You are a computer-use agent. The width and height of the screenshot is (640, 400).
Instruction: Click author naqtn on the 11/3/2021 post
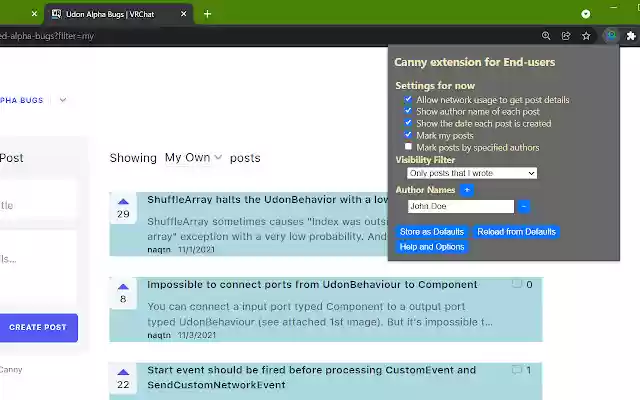pyautogui.click(x=159, y=335)
